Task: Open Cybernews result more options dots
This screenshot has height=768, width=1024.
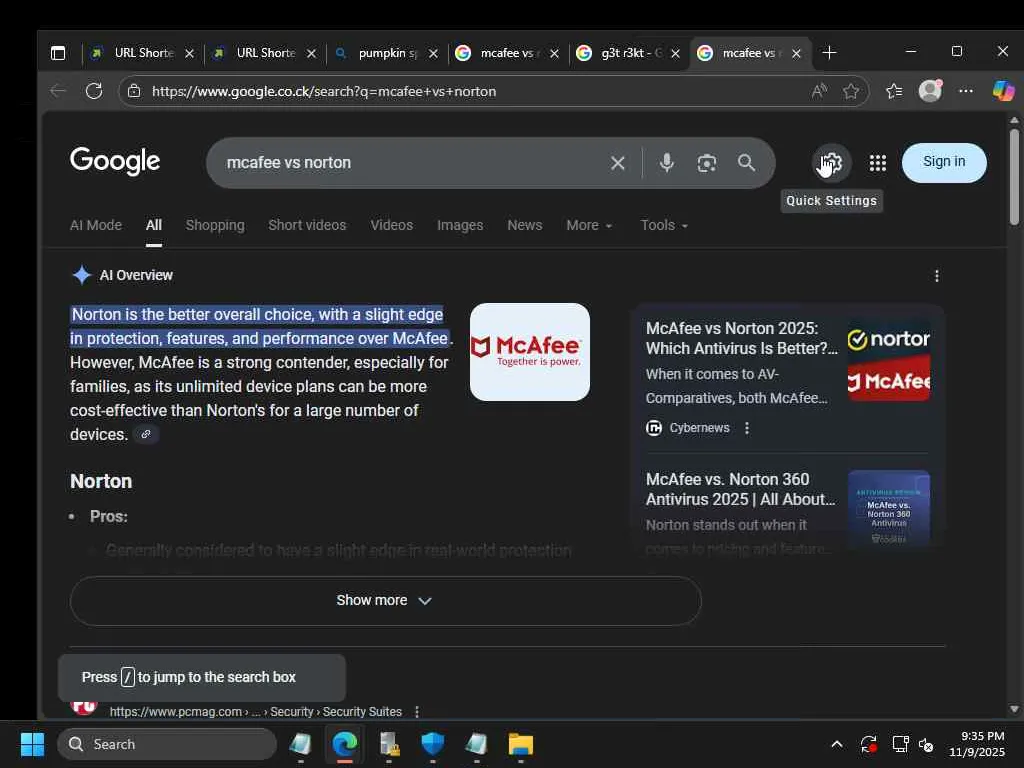Action: tap(746, 428)
